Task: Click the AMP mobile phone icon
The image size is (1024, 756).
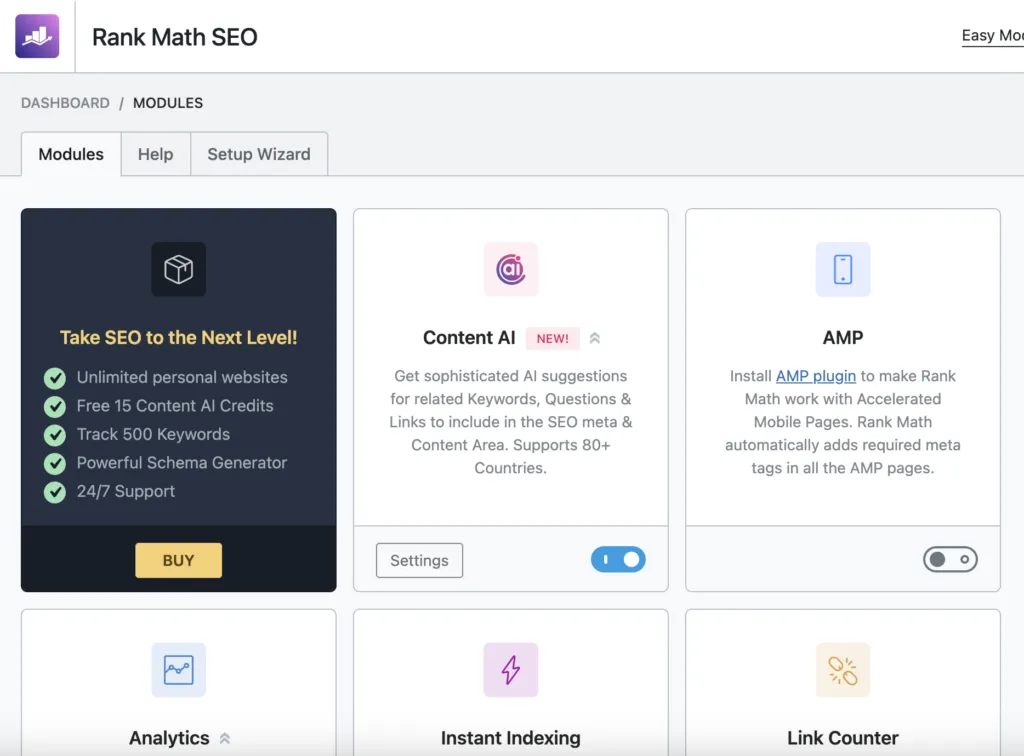Action: (x=842, y=269)
